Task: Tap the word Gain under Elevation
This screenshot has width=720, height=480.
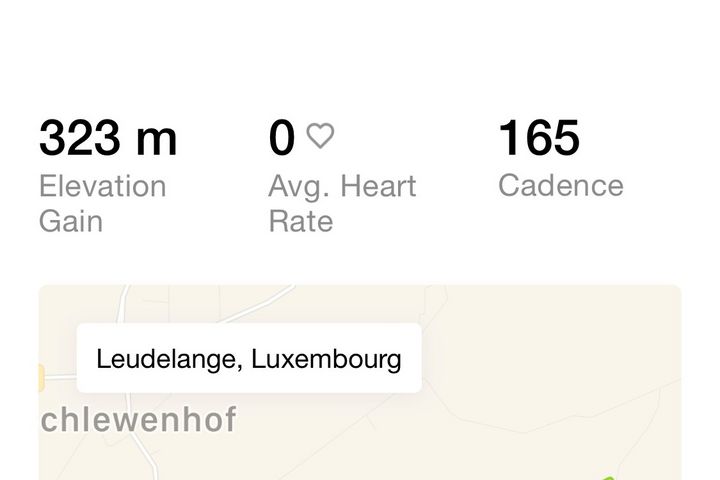Action: click(71, 221)
